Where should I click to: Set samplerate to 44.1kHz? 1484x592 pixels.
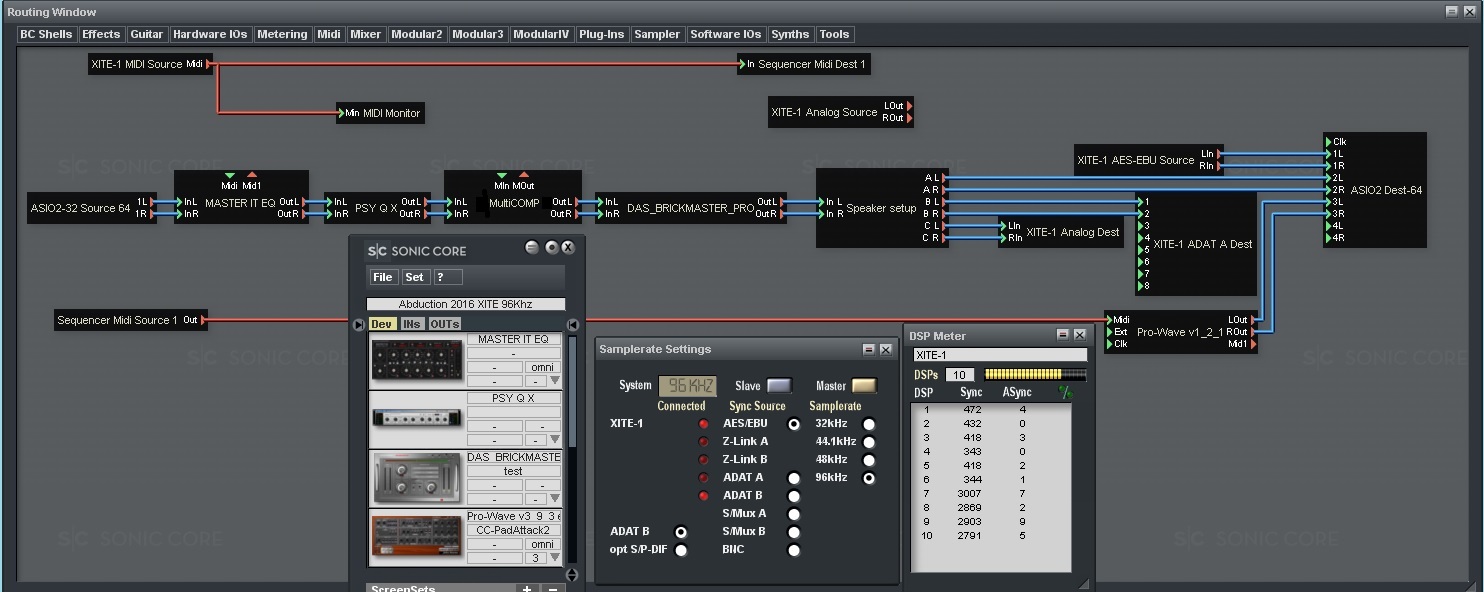pyautogui.click(x=869, y=442)
